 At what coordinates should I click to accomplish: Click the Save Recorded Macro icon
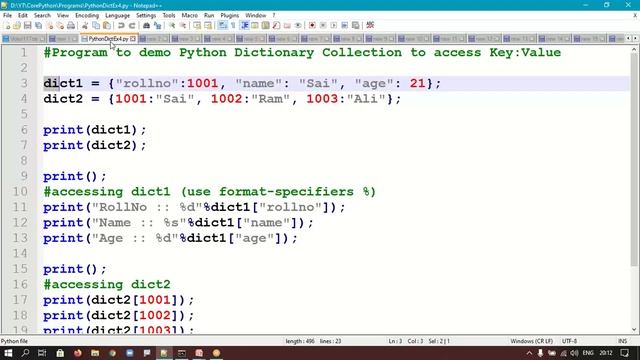(356, 25)
